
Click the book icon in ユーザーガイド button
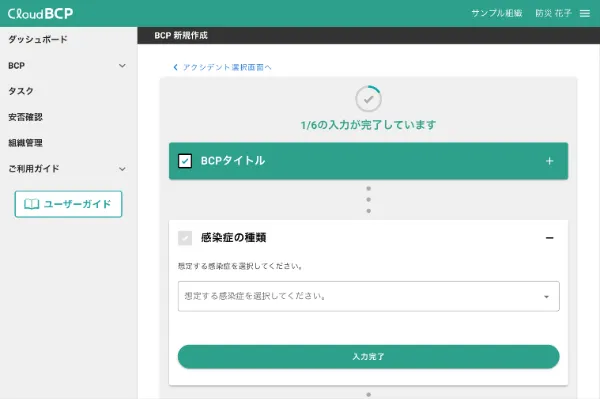tap(31, 204)
